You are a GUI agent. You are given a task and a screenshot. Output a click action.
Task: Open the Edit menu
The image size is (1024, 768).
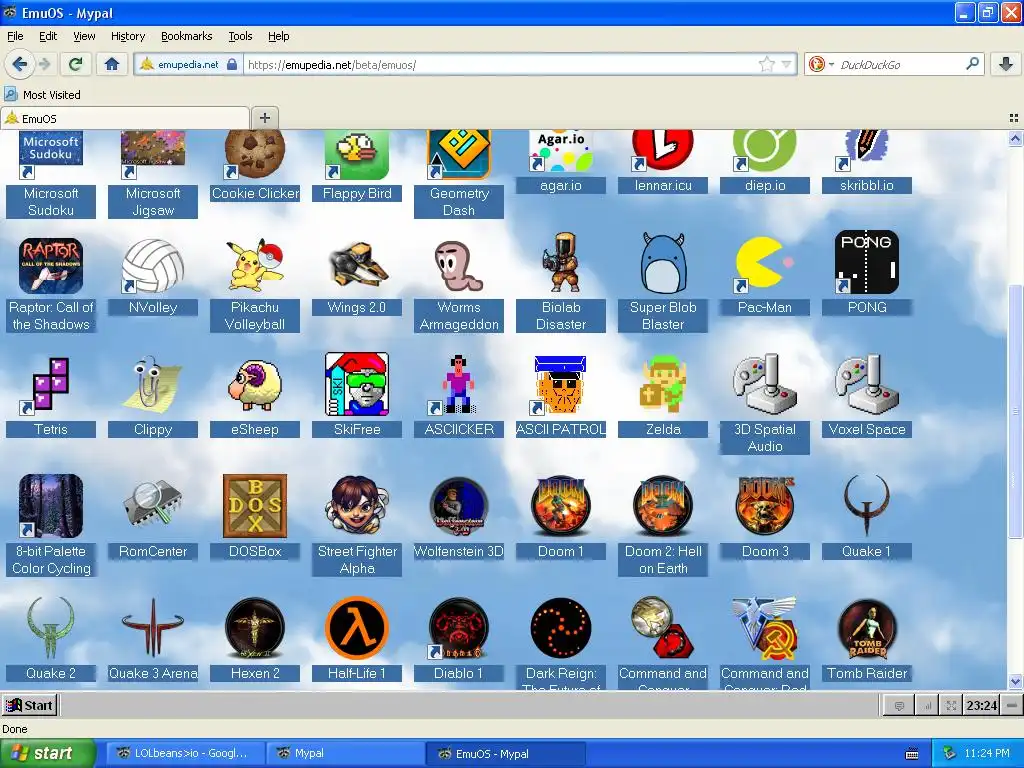click(x=48, y=36)
